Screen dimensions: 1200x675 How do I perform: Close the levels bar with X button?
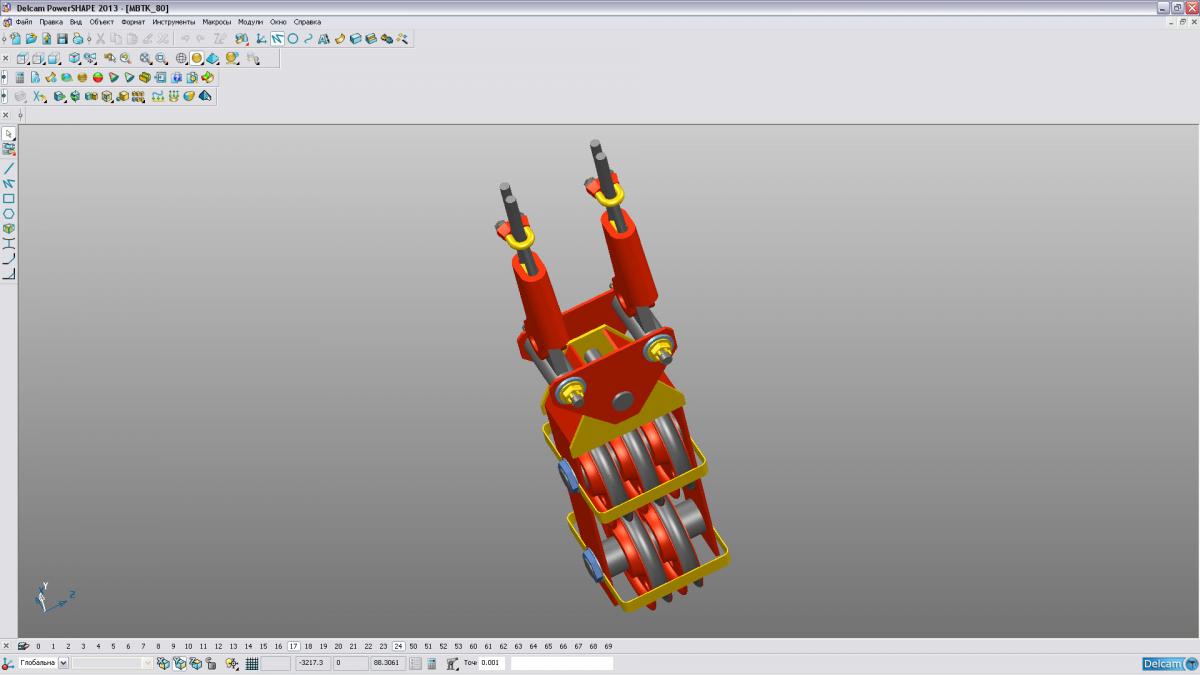click(x=6, y=646)
